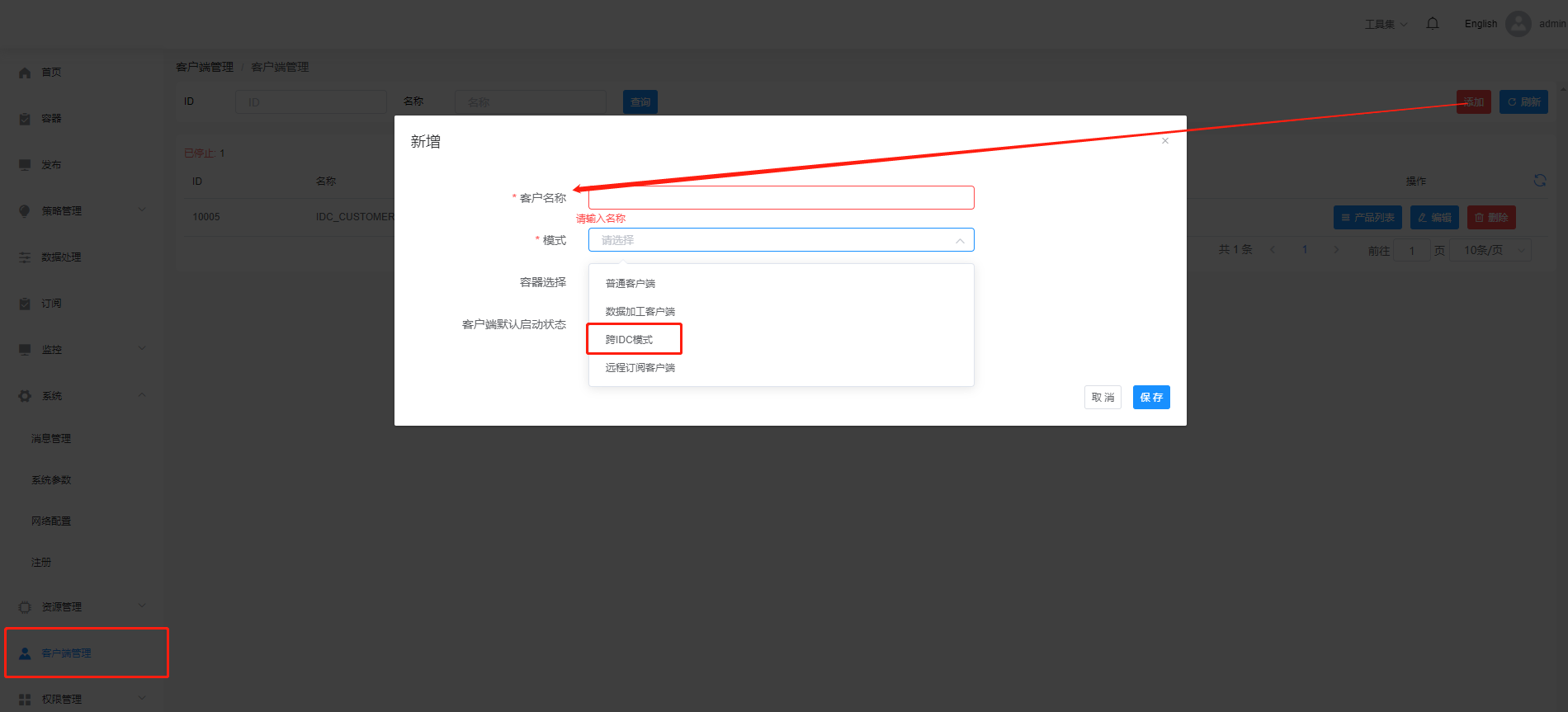The width and height of the screenshot is (1568, 712).
Task: Click the 客户名称 input field
Action: (781, 198)
